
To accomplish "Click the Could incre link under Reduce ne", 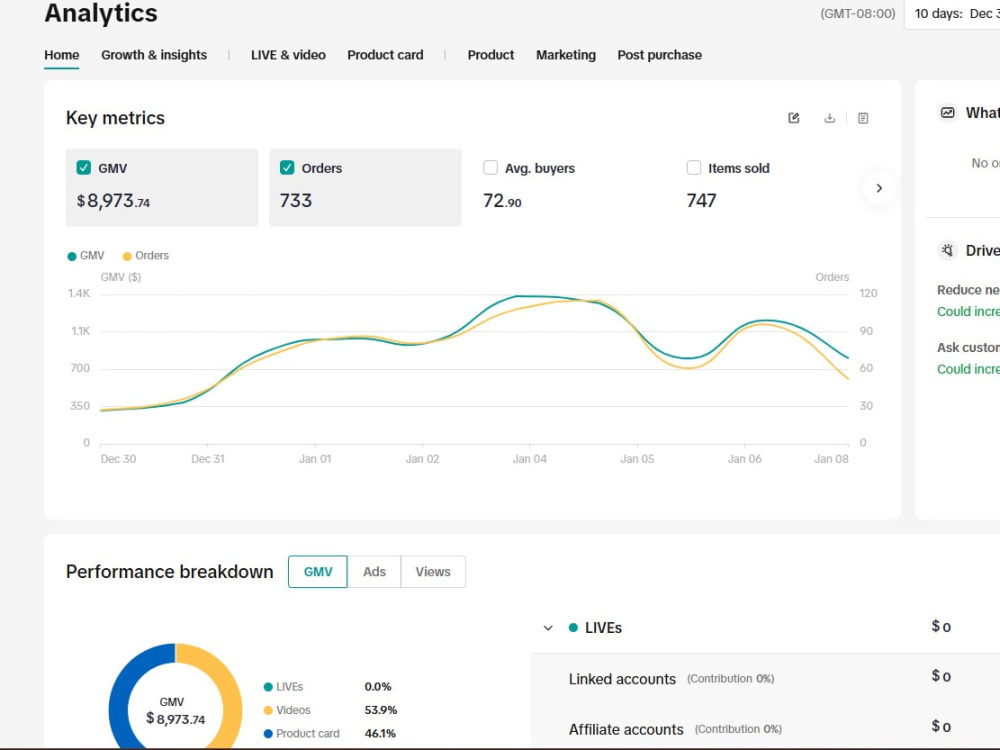I will [968, 311].
